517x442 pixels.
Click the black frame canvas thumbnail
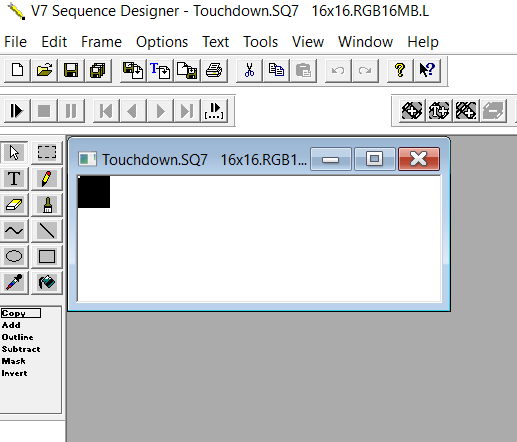tap(94, 192)
